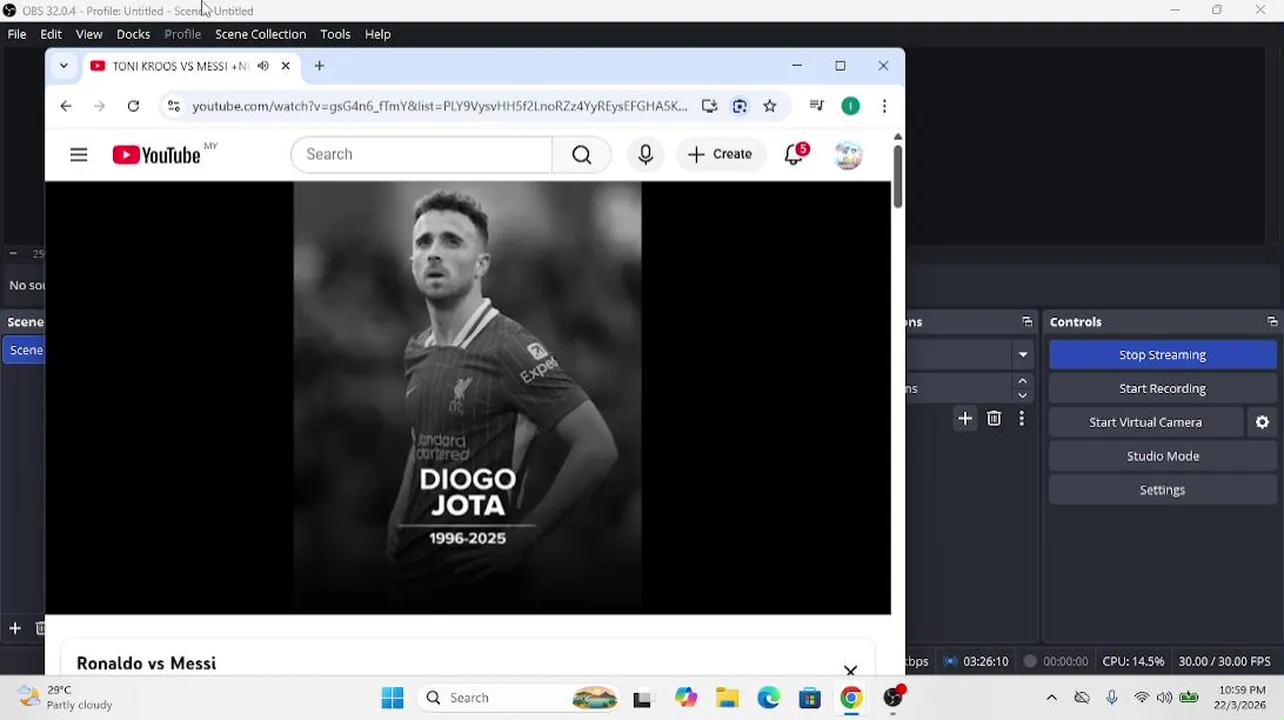Click Stop Streaming
The width and height of the screenshot is (1284, 720).
(x=1162, y=355)
